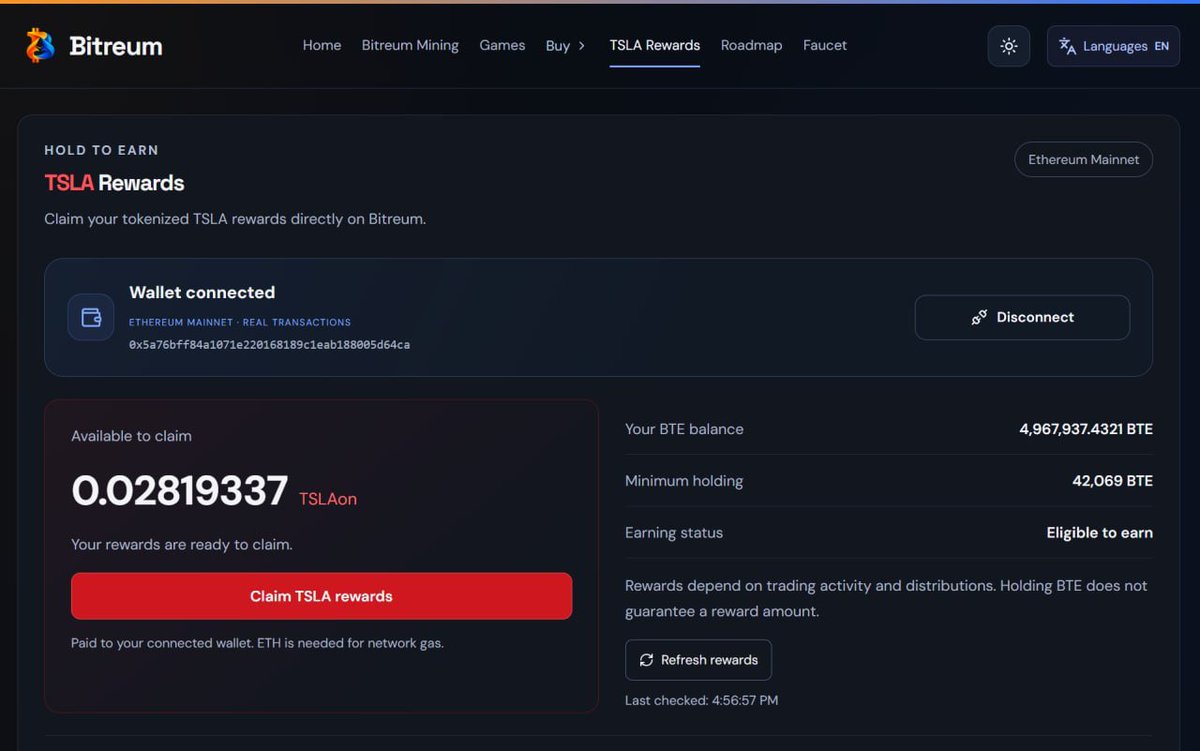Click the Available to claim label
Viewport: 1200px width, 751px height.
coord(131,436)
